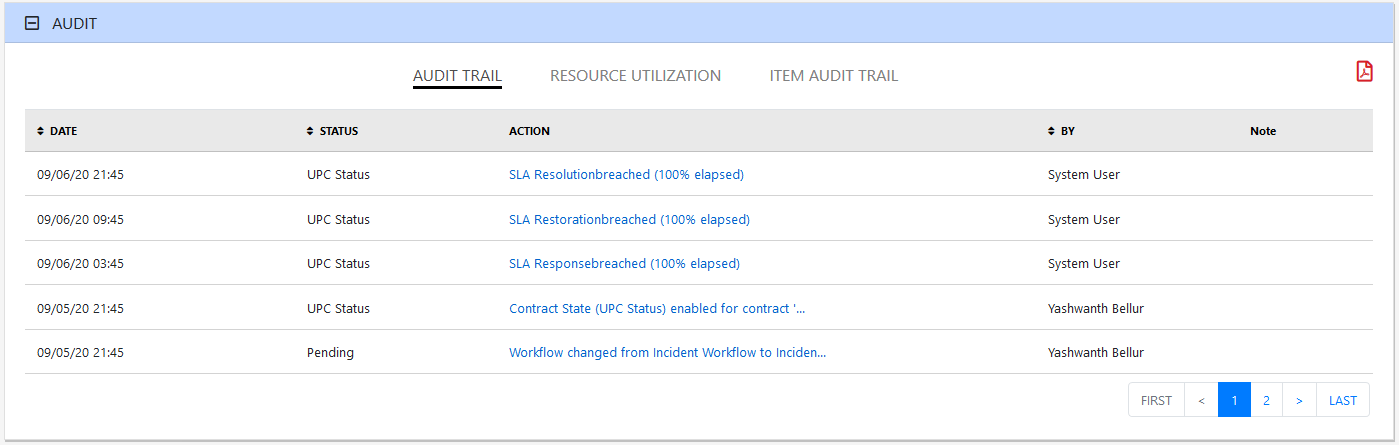Open ITEM AUDIT TRAIL tab

pyautogui.click(x=833, y=76)
